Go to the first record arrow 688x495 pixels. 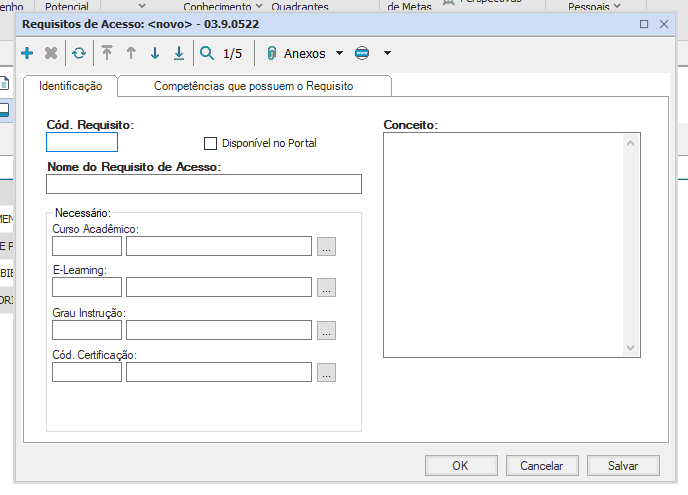(107, 53)
